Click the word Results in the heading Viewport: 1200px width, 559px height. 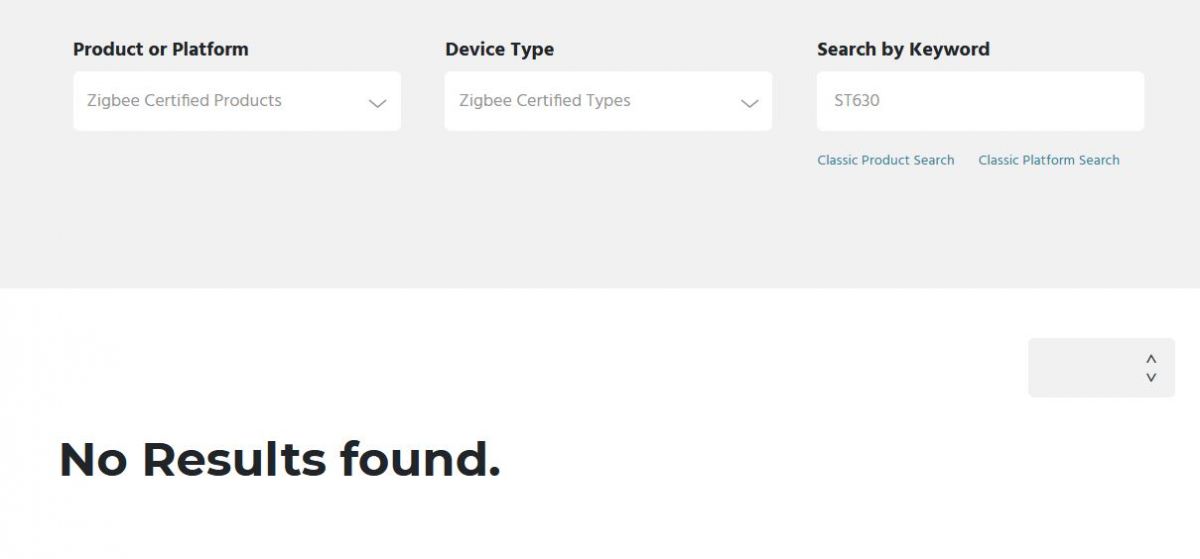(234, 459)
